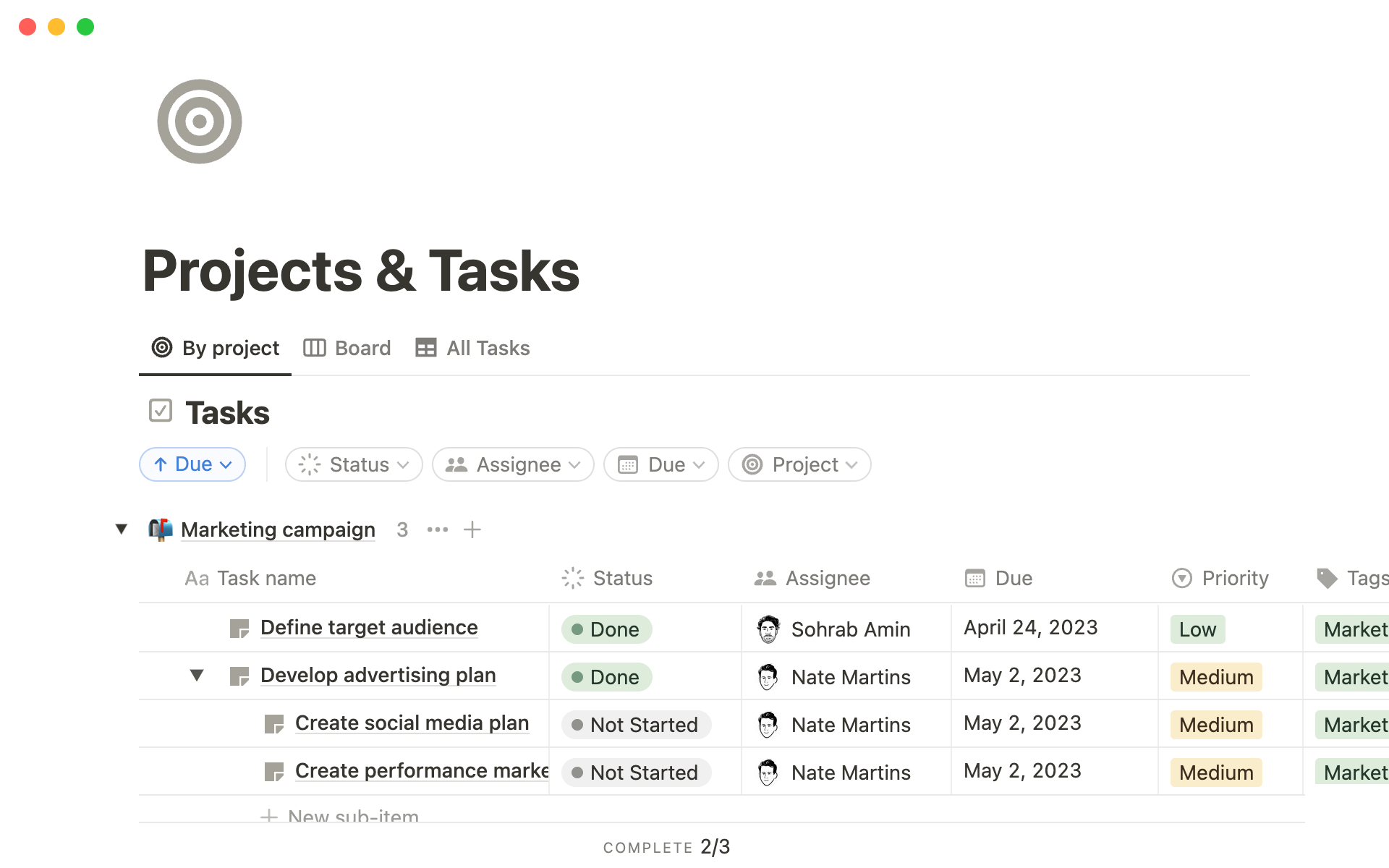
Task: Click the Board view tab icon
Action: 314,348
